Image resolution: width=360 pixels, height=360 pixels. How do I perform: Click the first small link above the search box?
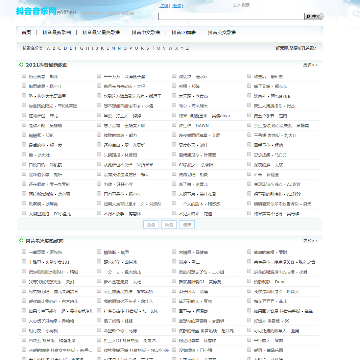(x=164, y=5)
